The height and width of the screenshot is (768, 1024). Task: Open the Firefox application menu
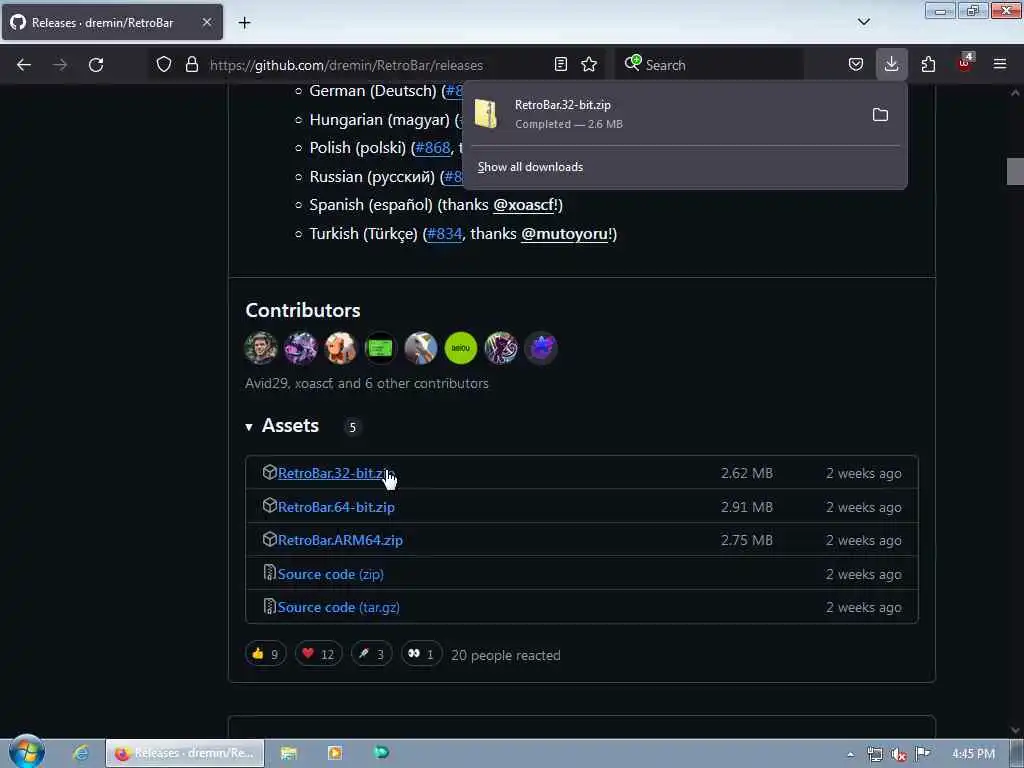click(1000, 65)
